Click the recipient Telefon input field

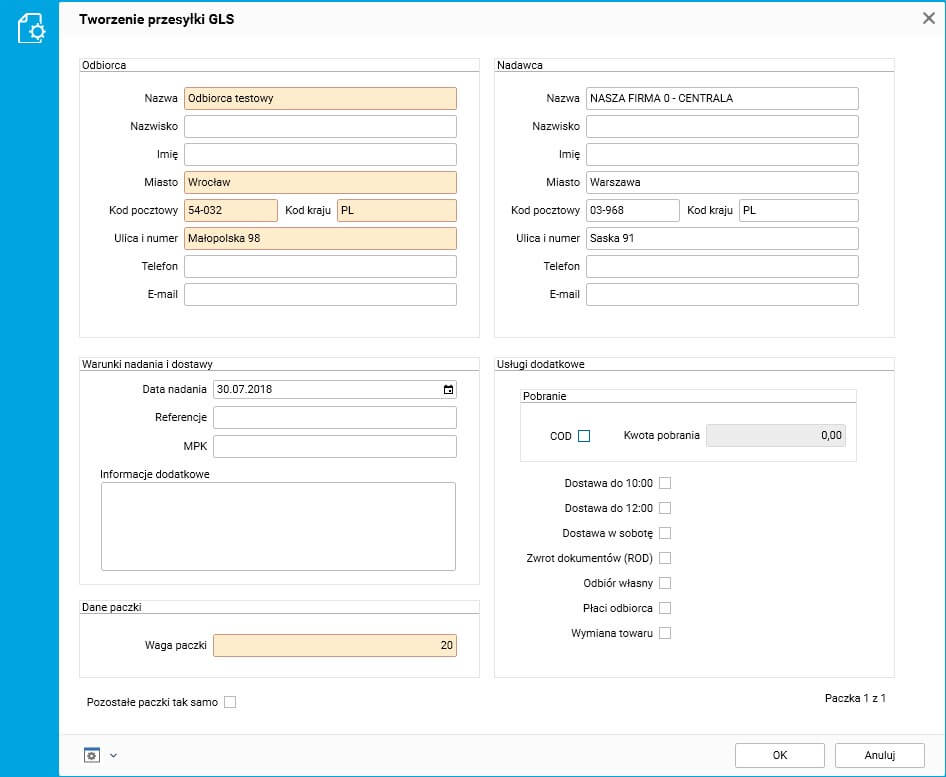320,266
